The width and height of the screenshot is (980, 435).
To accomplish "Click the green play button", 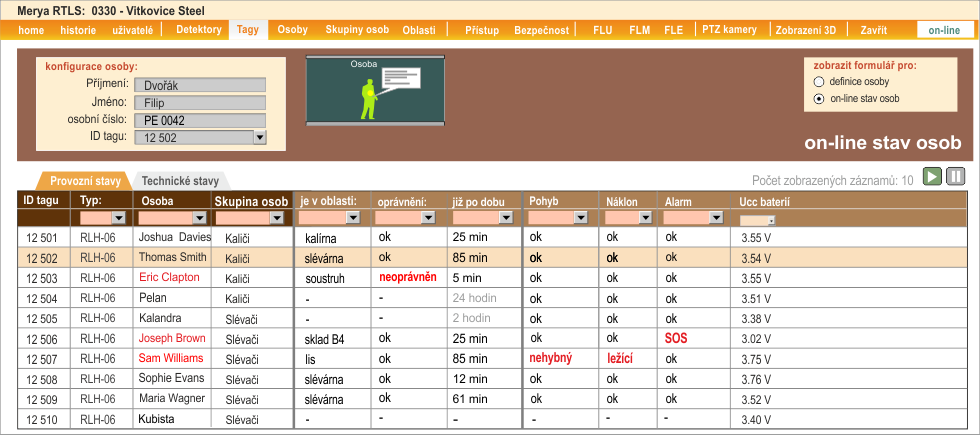I will point(932,176).
